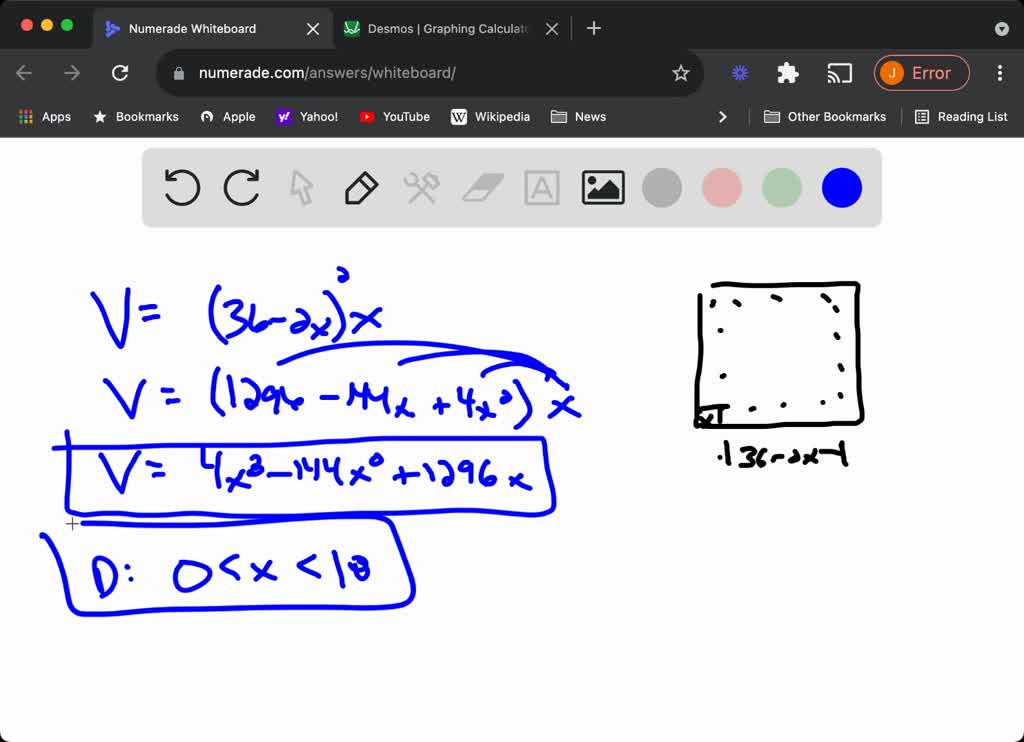Select the red drawing color swatch

(721, 187)
